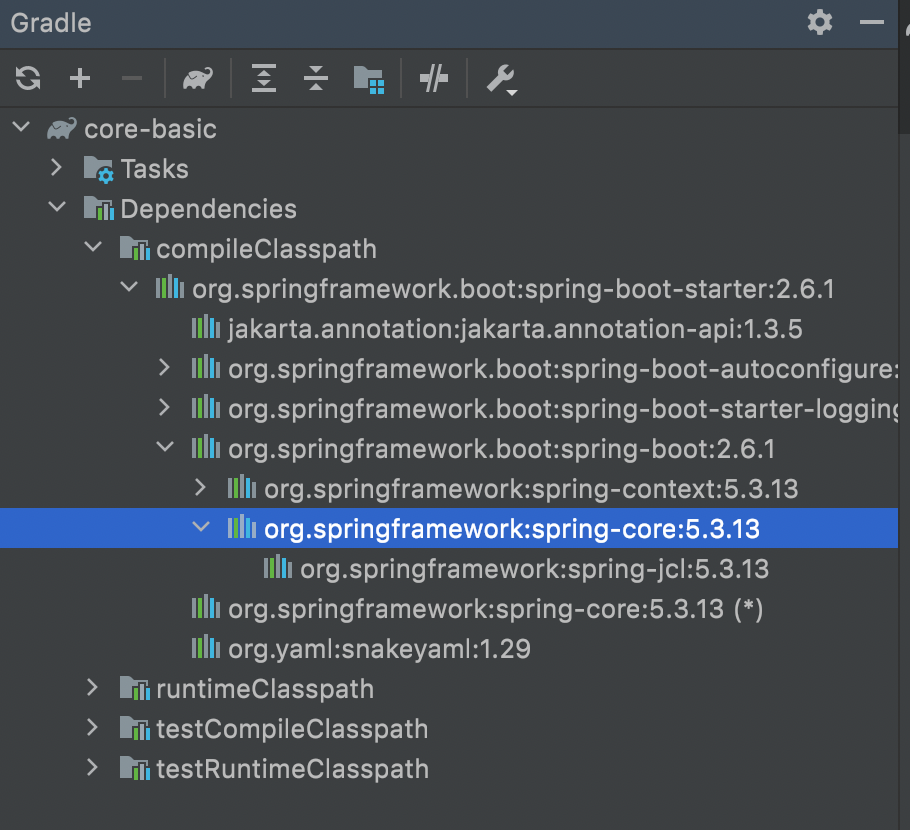Screen dimensions: 910x830
Task: Collapse selected spring-core:5.3.13 node
Action: point(201,527)
